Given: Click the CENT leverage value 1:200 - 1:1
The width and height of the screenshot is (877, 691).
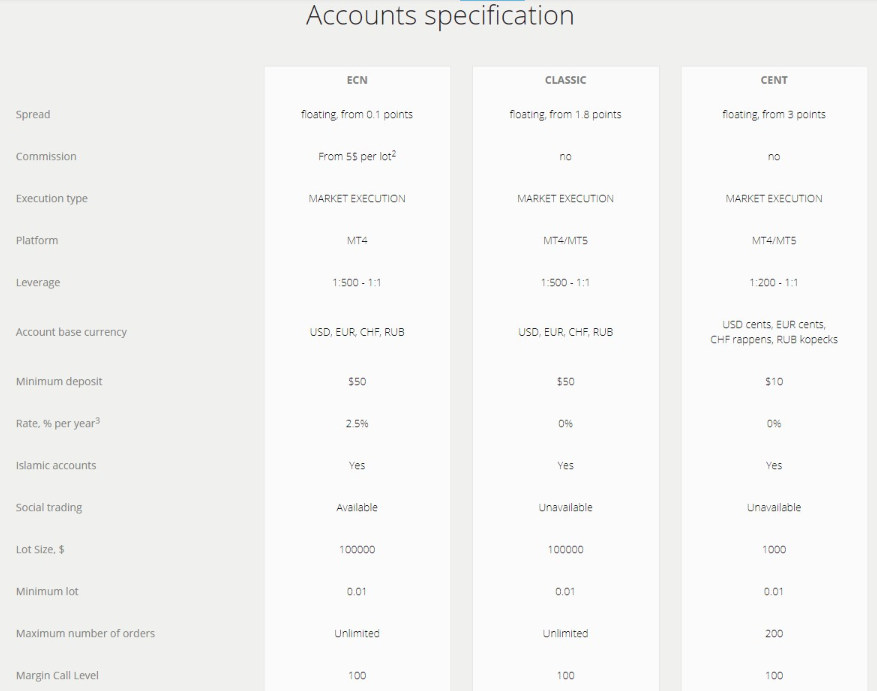Looking at the screenshot, I should click(x=774, y=283).
